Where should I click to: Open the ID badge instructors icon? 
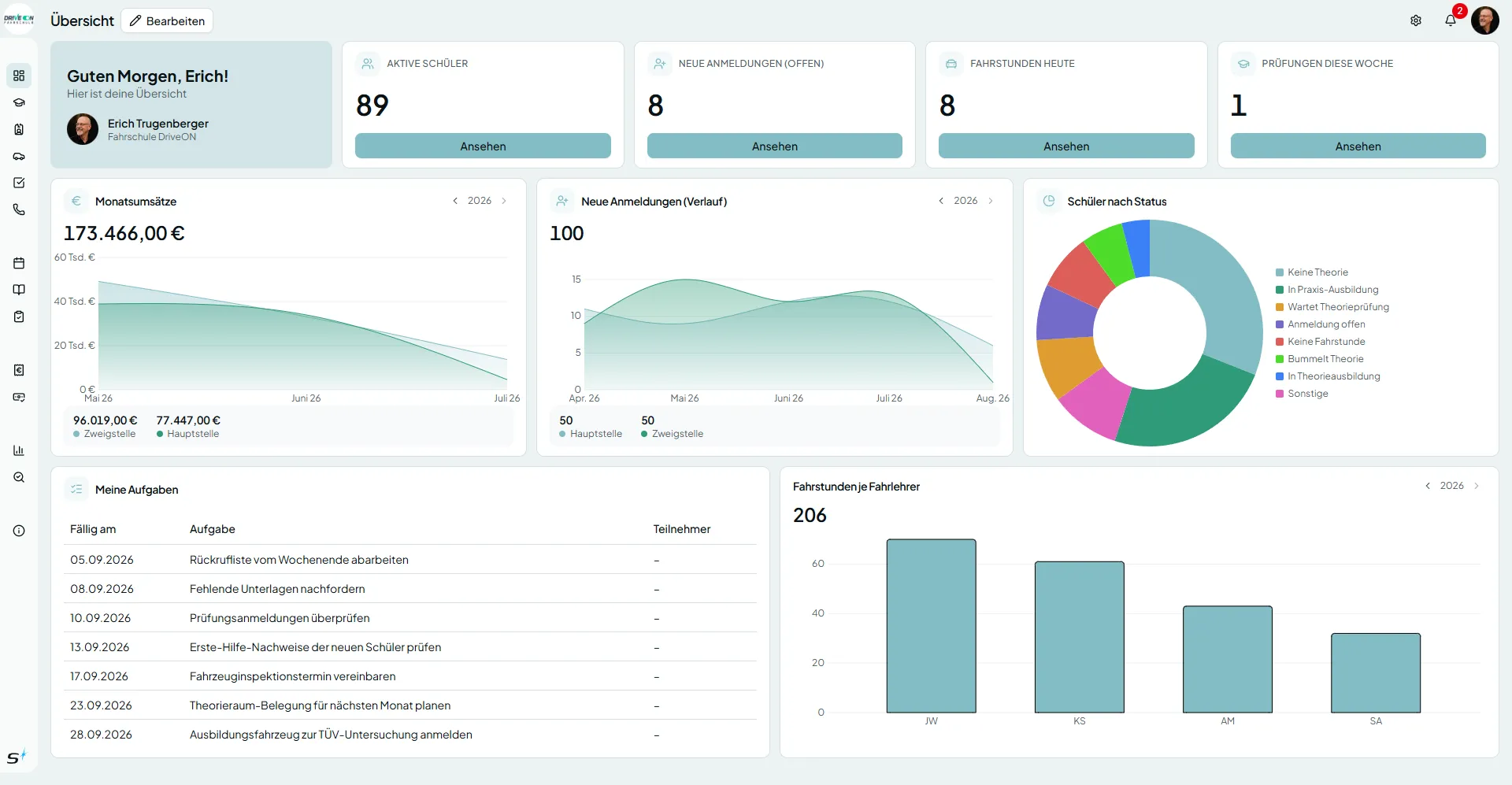19,129
